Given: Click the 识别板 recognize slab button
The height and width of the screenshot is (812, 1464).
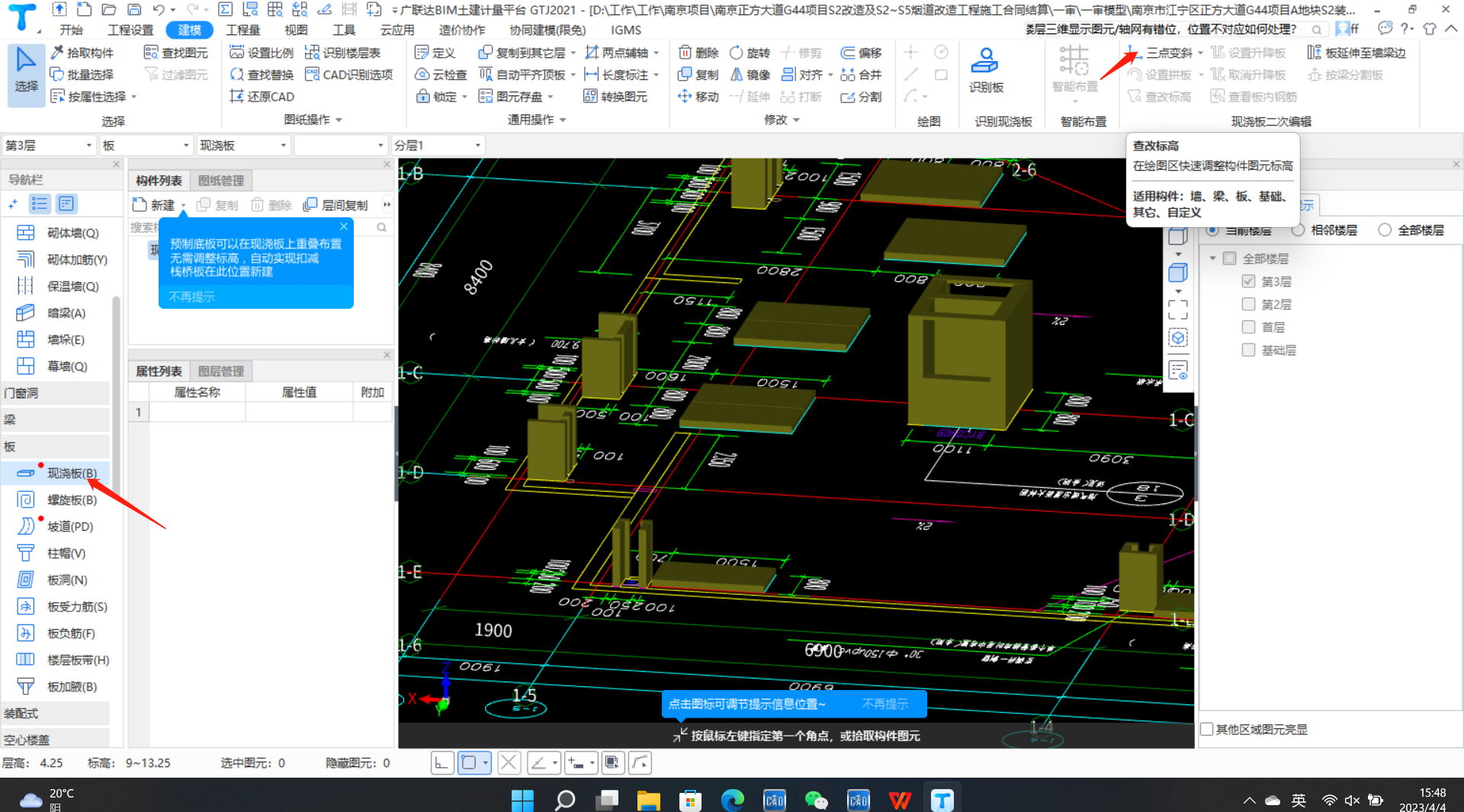Looking at the screenshot, I should (986, 70).
